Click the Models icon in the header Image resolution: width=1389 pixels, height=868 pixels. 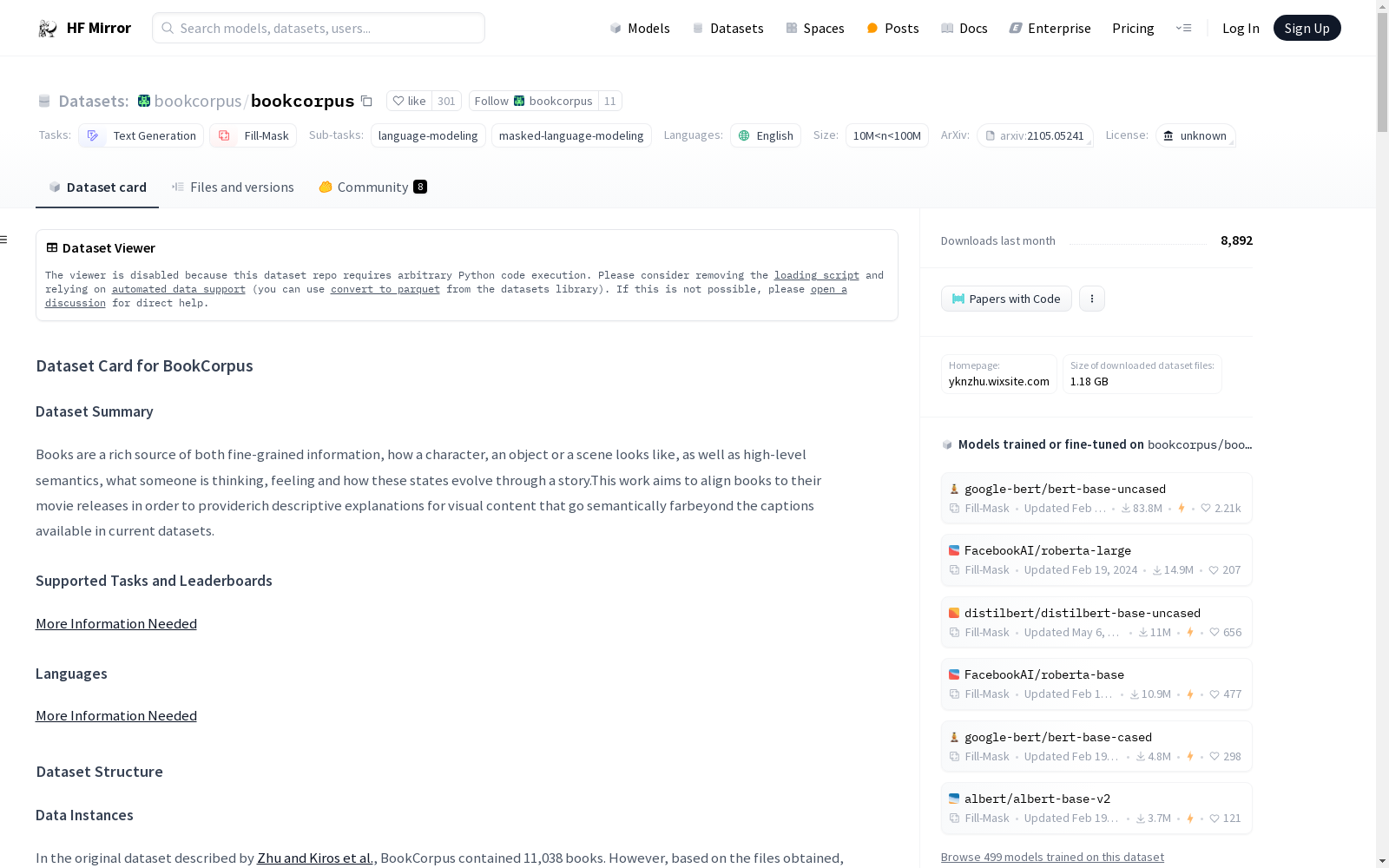[x=616, y=28]
